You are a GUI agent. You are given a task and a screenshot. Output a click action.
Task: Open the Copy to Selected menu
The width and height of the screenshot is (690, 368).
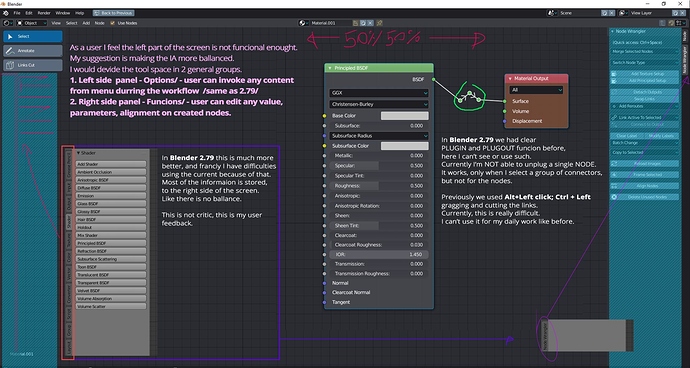click(x=645, y=152)
